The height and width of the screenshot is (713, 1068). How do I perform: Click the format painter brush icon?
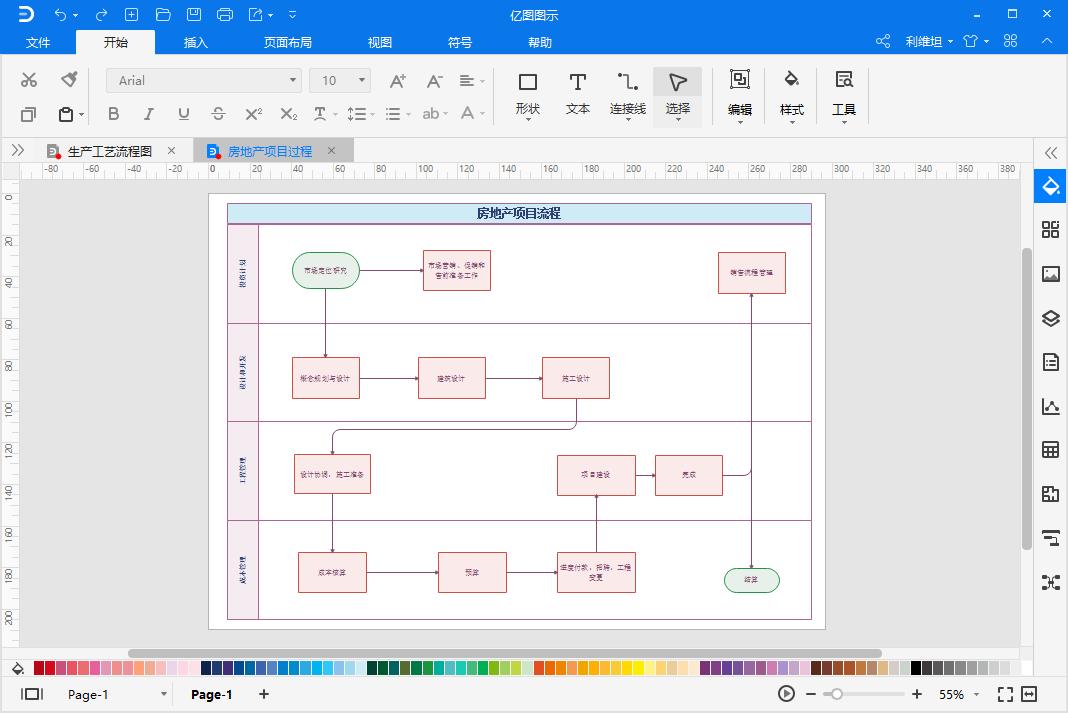point(68,80)
